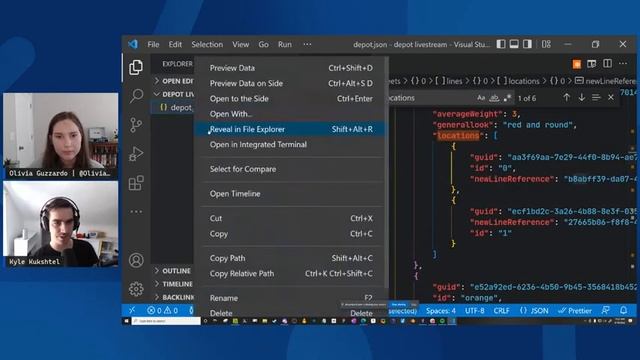Image resolution: width=640 pixels, height=360 pixels.
Task: Expand the OPEN EDITORS section
Action: (173, 81)
